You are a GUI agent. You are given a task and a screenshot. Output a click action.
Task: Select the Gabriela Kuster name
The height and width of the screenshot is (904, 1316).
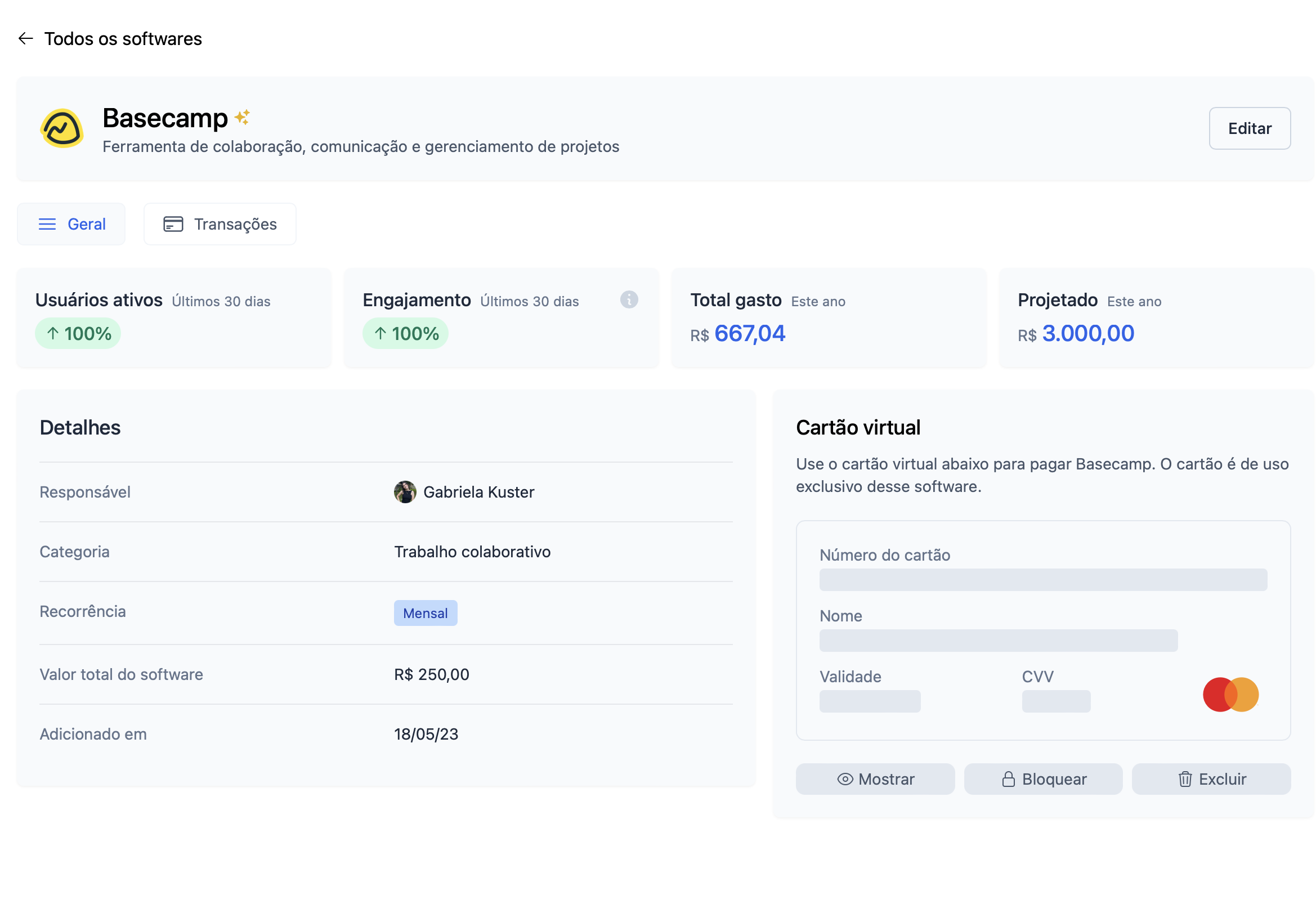click(x=478, y=492)
